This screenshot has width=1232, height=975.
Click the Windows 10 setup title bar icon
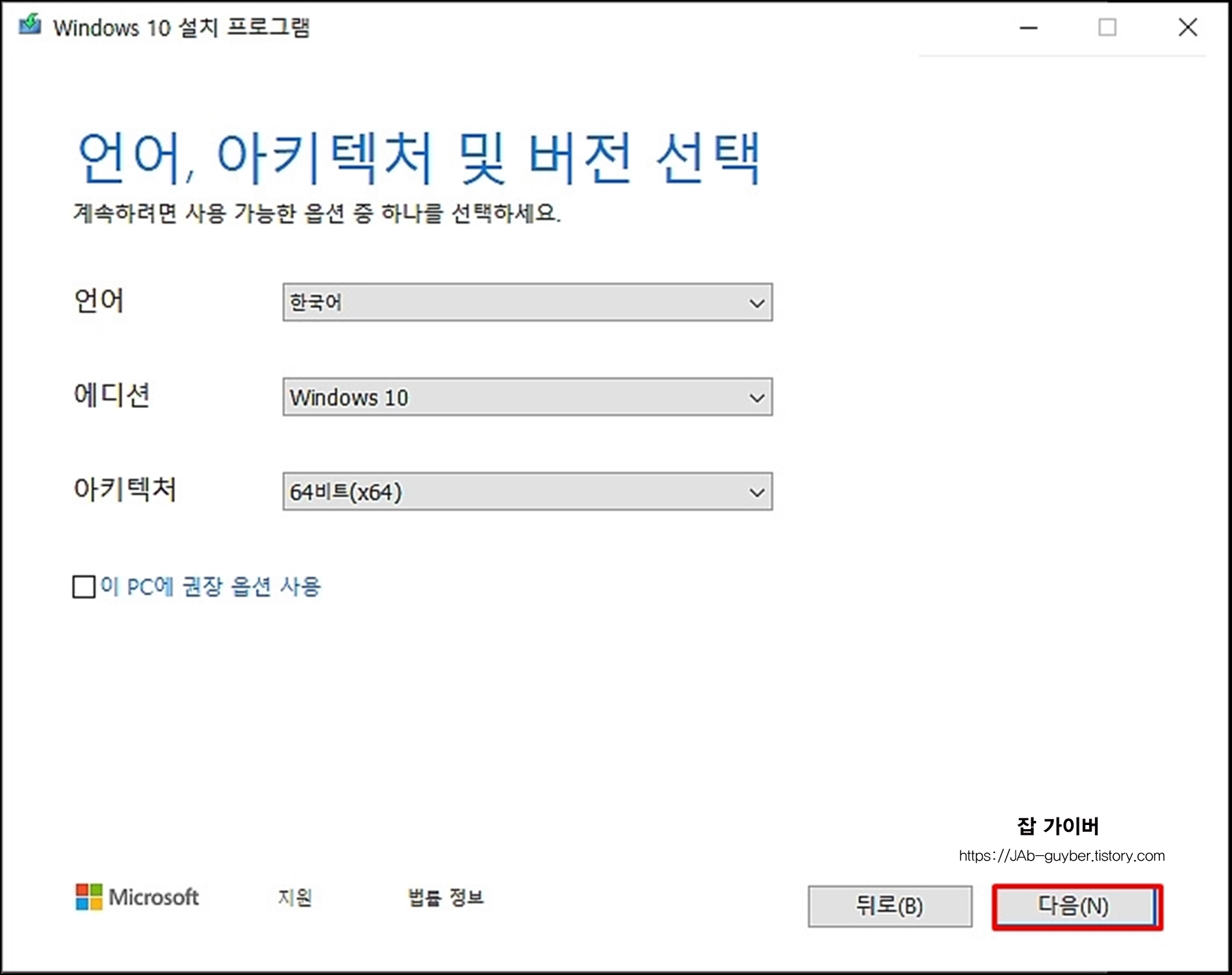29,25
